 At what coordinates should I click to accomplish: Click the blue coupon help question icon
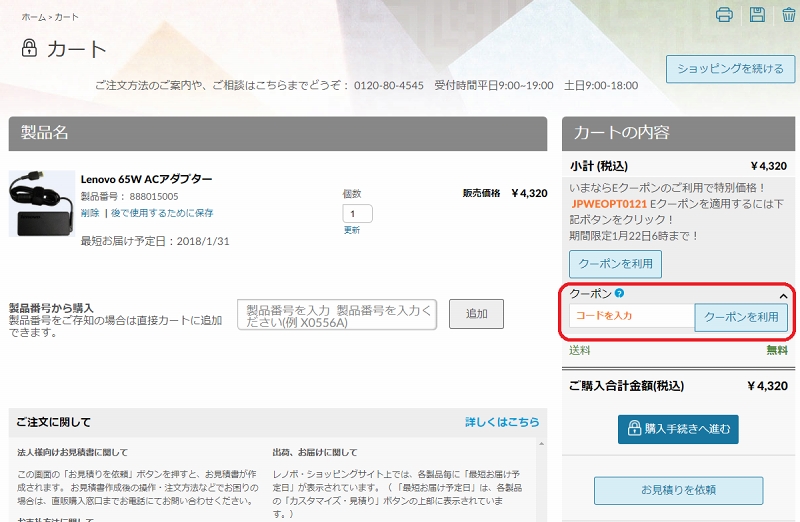619,293
